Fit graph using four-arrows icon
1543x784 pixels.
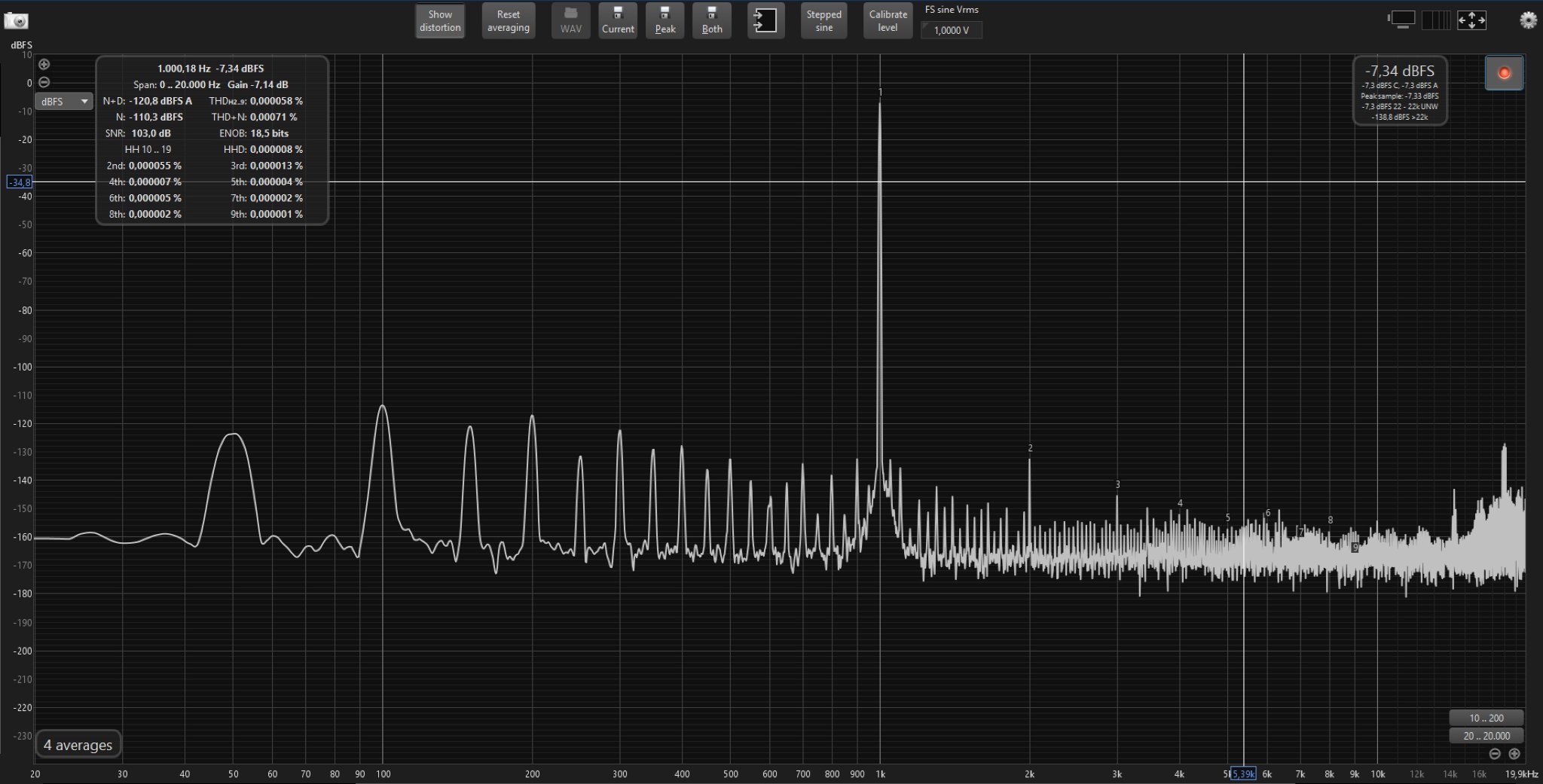click(x=1471, y=20)
